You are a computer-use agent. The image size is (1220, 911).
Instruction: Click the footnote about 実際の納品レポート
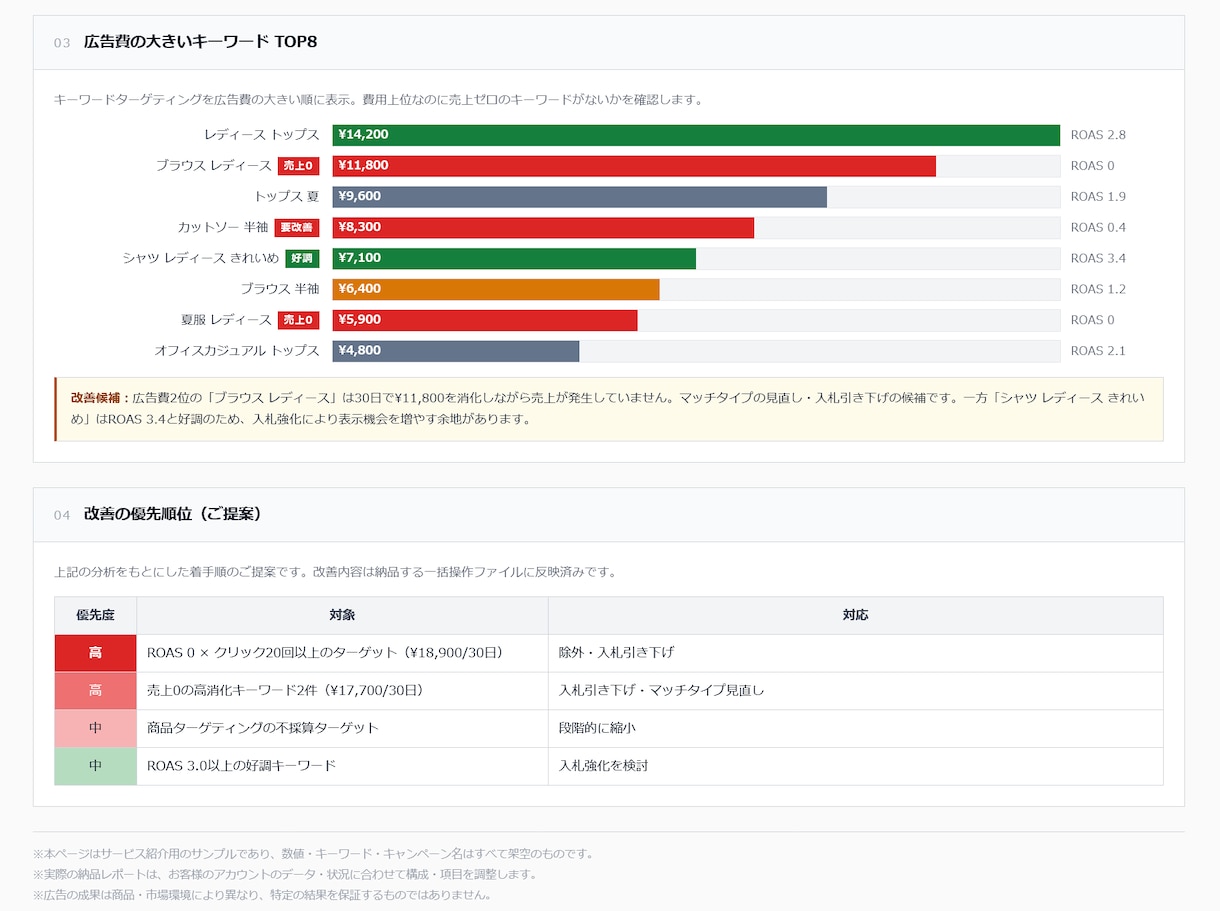[x=285, y=874]
